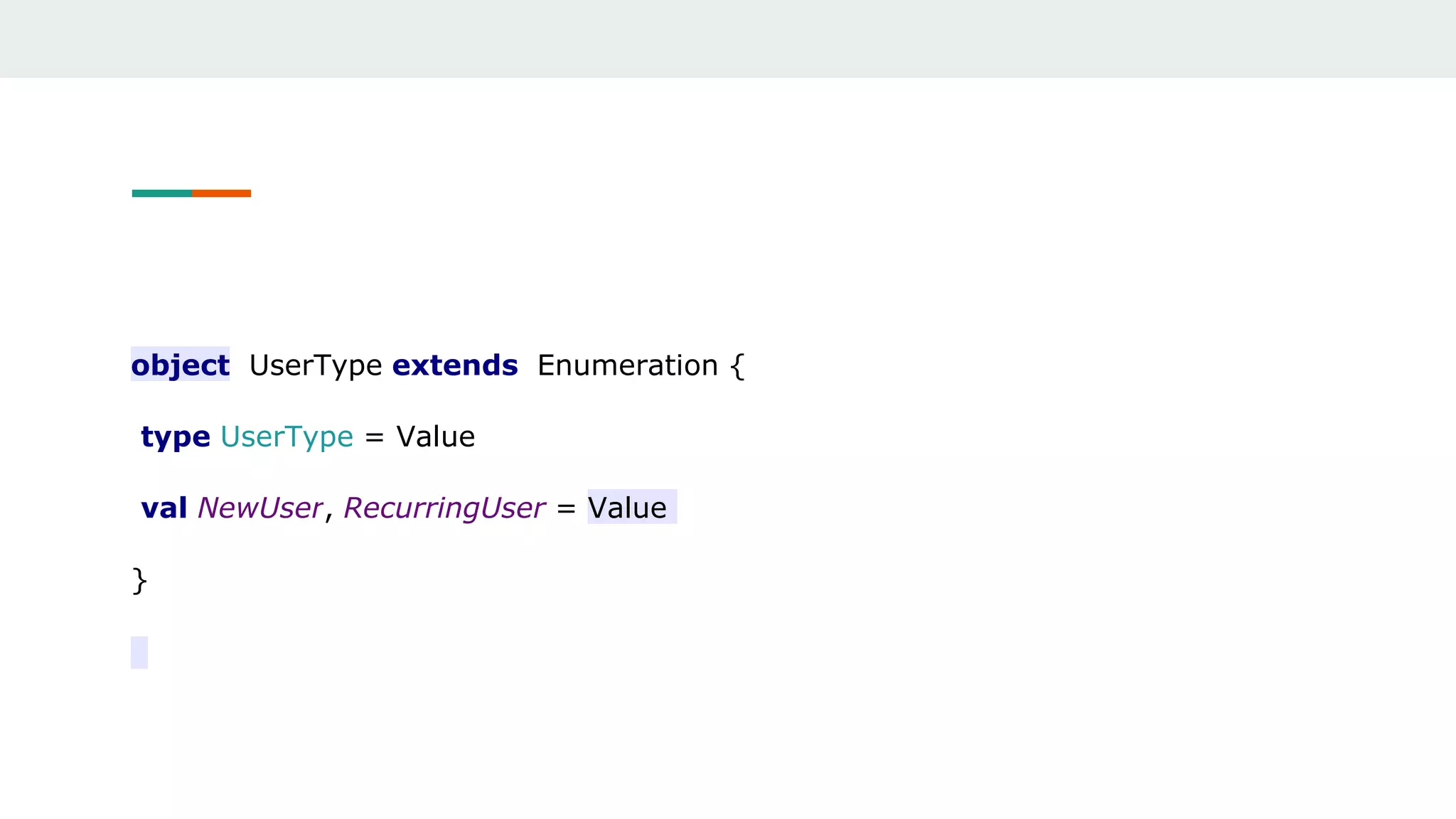Click the highlighted 'Value' on the val line
This screenshot has height=819, width=1456.
click(x=628, y=508)
